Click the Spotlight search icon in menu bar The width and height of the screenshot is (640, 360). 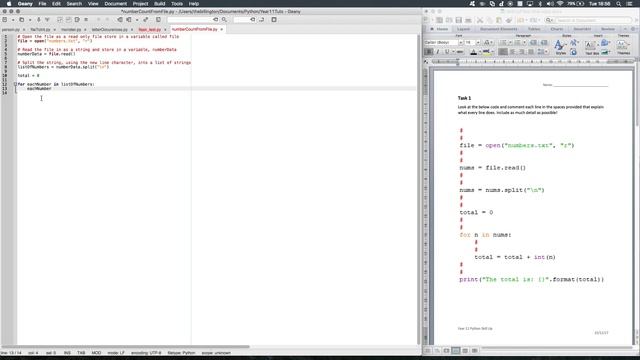click(x=619, y=4)
